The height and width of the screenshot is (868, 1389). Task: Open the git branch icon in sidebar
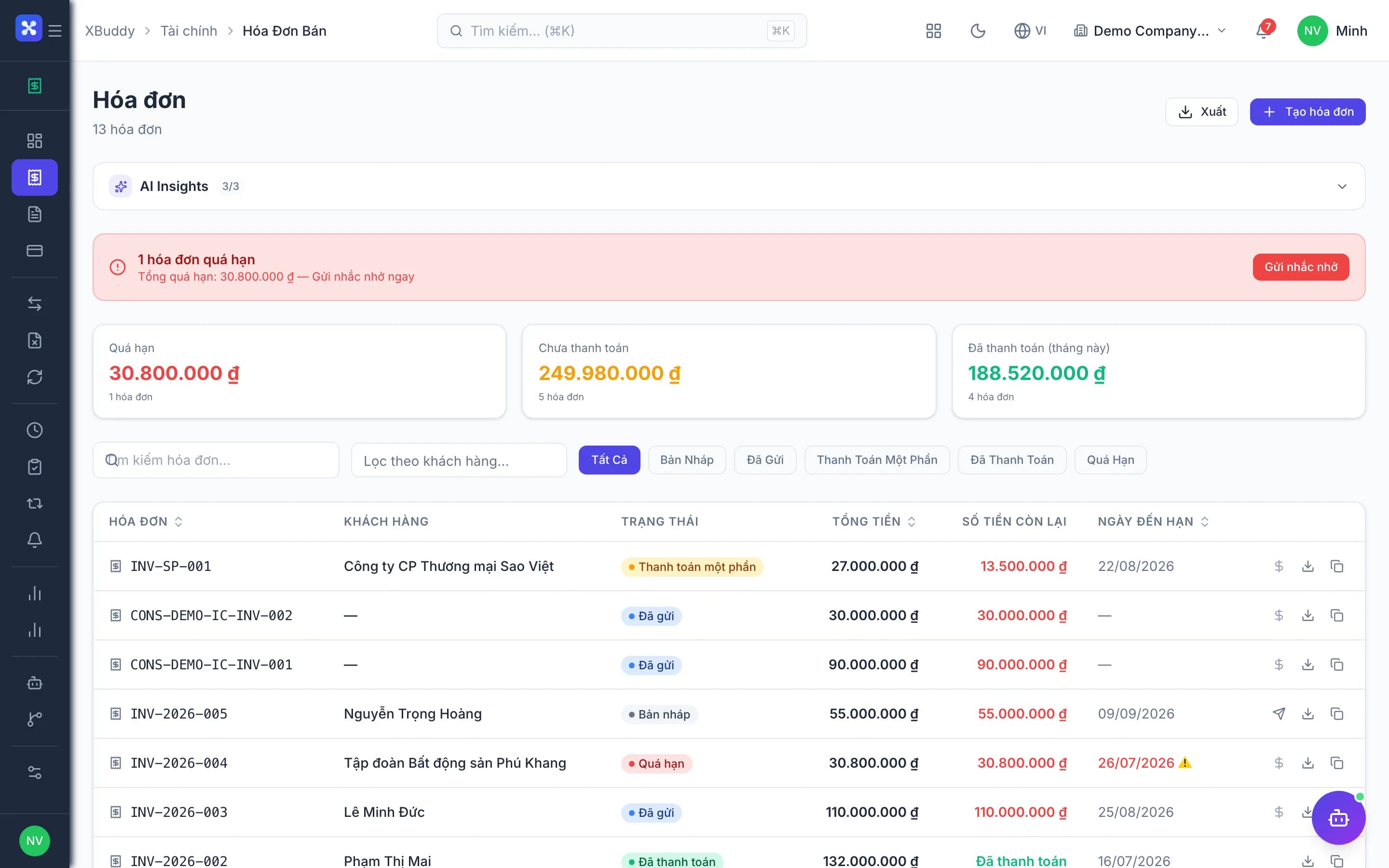(34, 719)
